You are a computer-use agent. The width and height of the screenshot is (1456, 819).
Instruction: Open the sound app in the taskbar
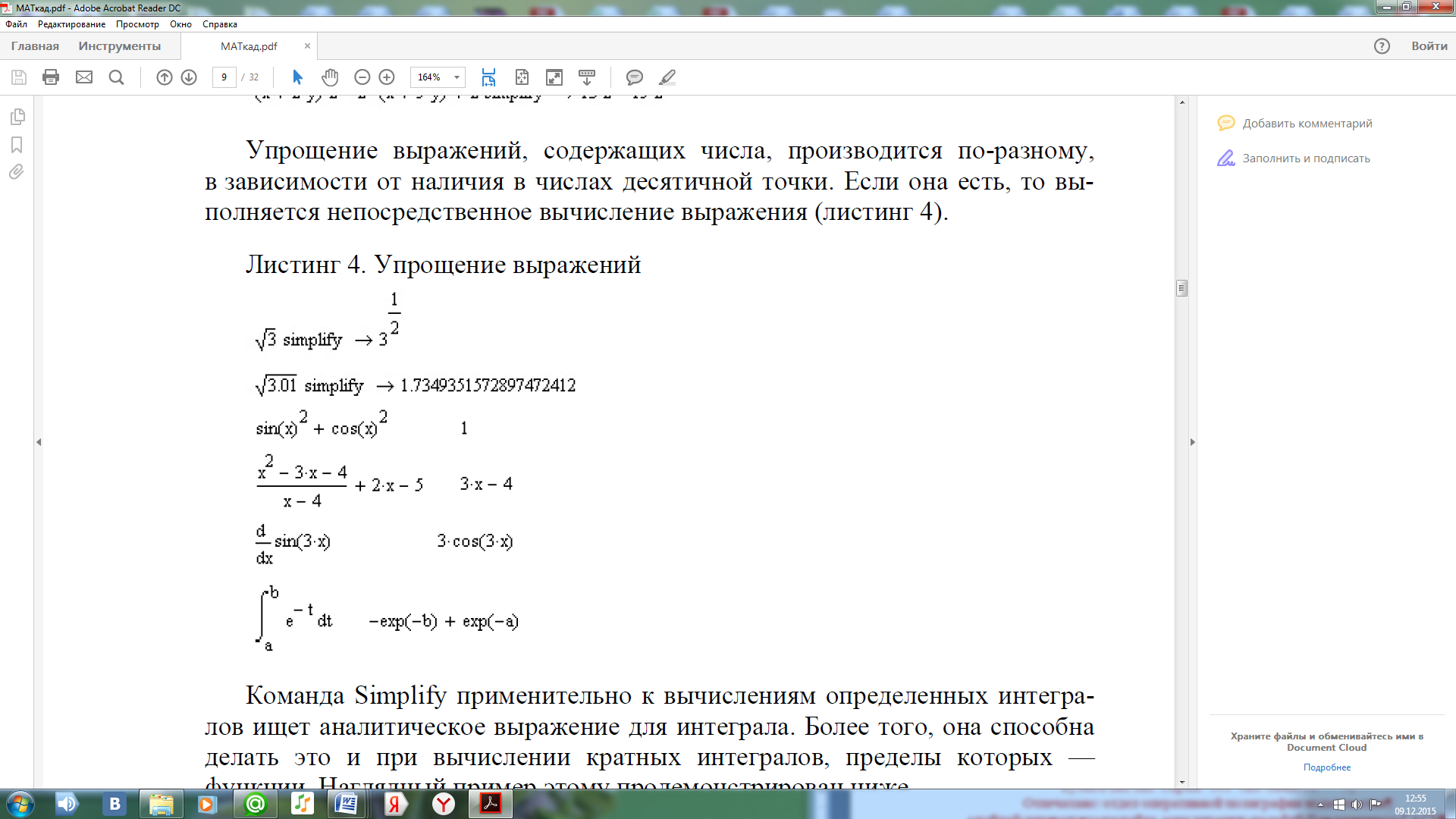pyautogui.click(x=67, y=804)
